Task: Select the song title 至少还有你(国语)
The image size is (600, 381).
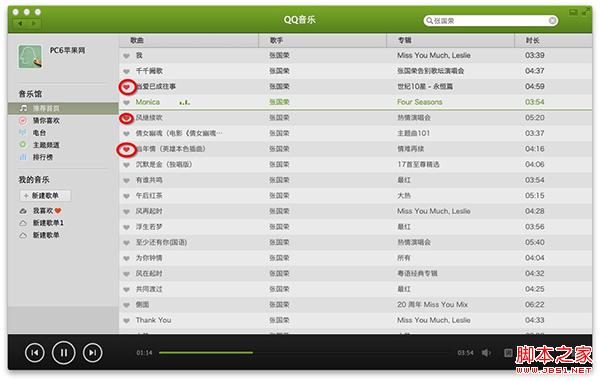Action: [161, 242]
